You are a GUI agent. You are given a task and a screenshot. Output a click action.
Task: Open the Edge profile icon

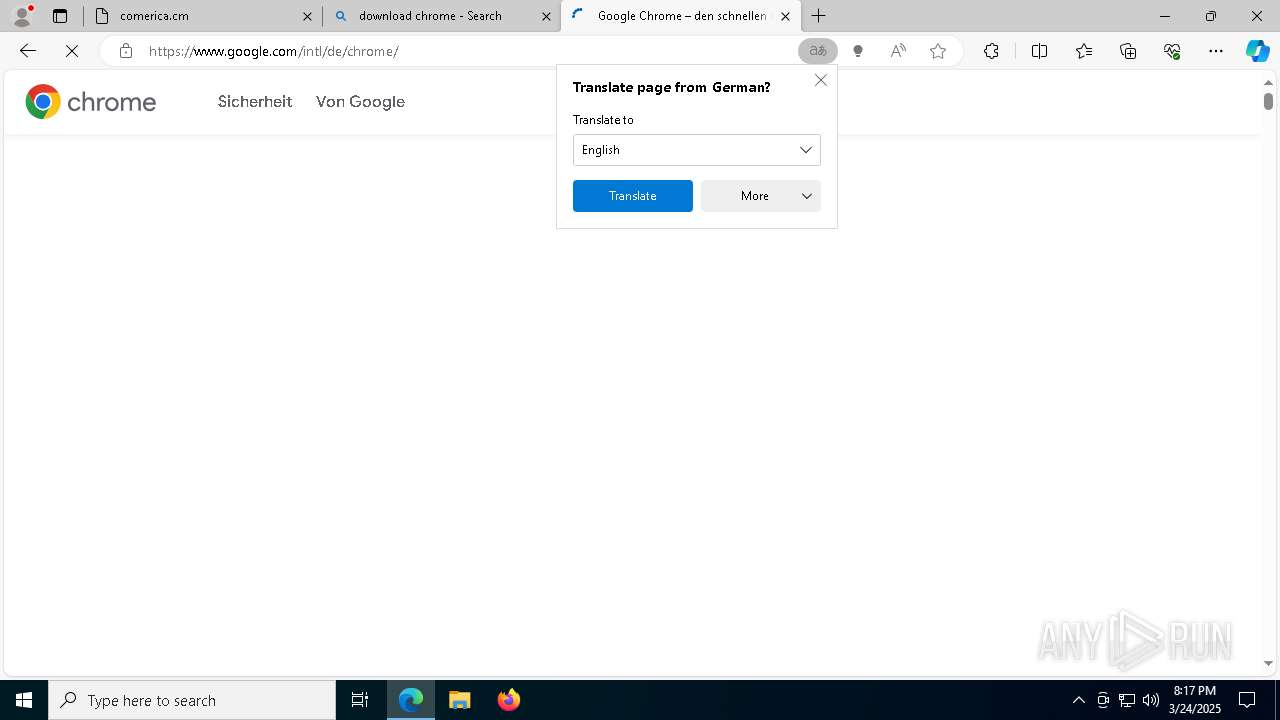(x=22, y=15)
